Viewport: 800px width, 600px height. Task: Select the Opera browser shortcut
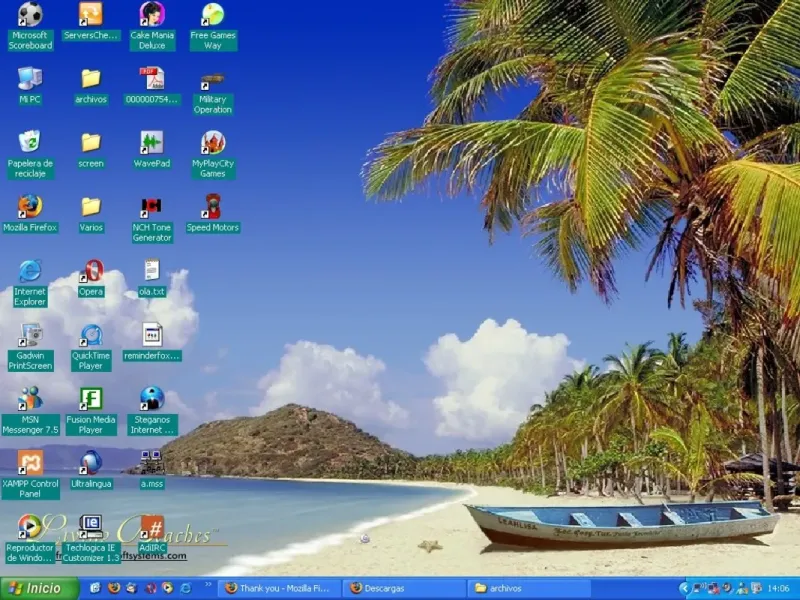pyautogui.click(x=91, y=279)
